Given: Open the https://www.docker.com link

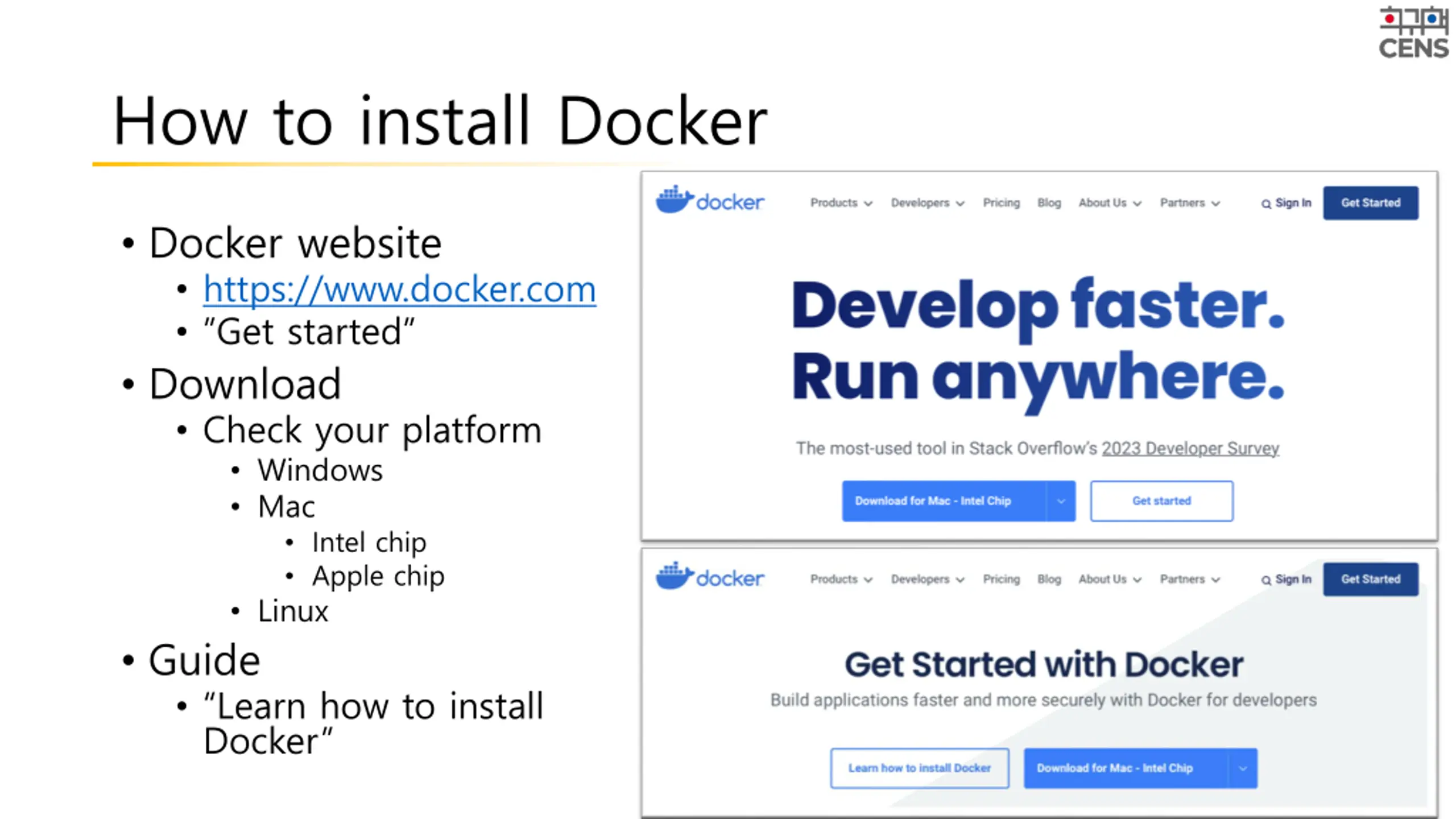Looking at the screenshot, I should [x=400, y=289].
